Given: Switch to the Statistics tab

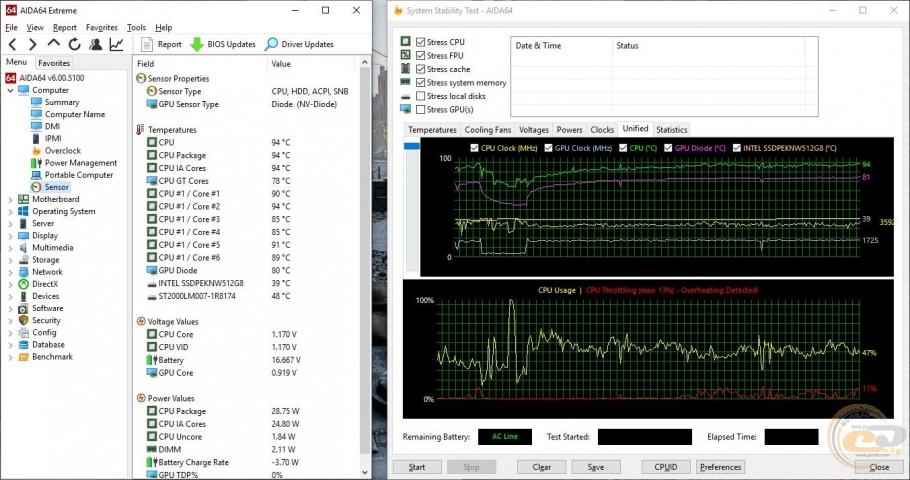Looking at the screenshot, I should pyautogui.click(x=671, y=129).
